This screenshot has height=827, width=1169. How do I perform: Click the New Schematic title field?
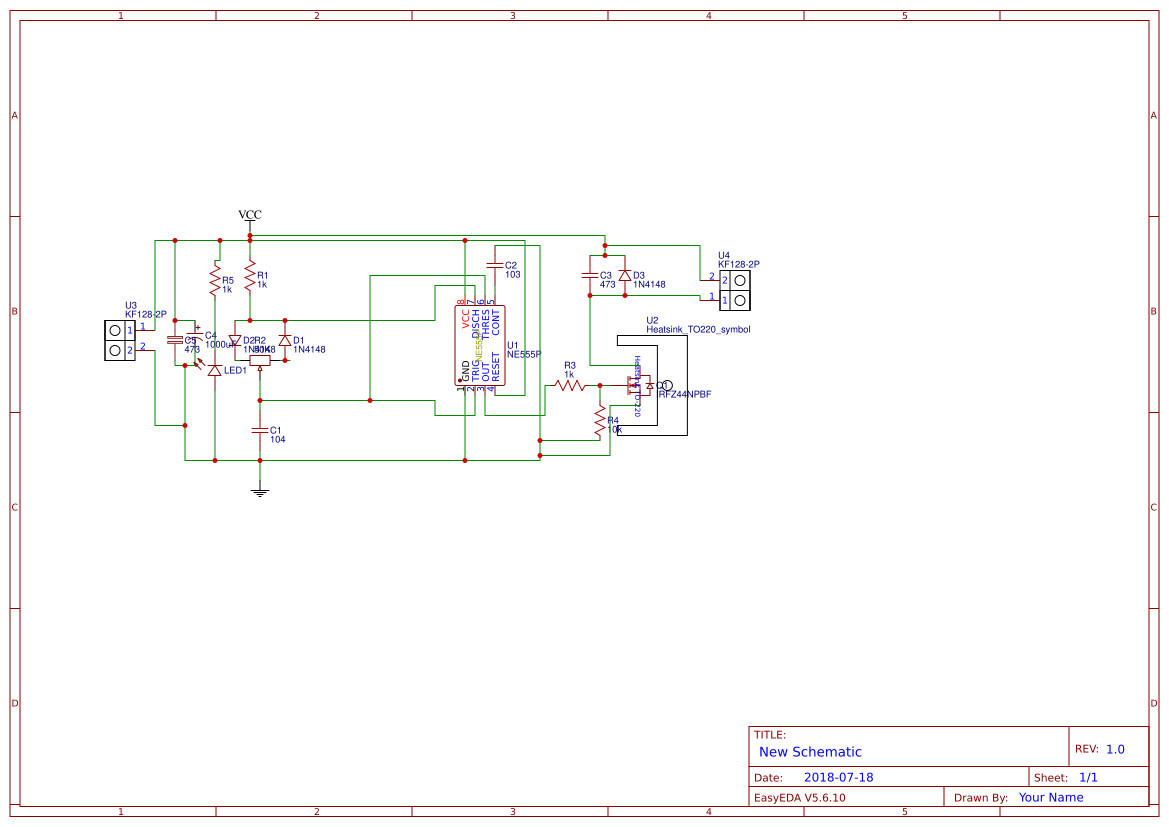coord(810,752)
